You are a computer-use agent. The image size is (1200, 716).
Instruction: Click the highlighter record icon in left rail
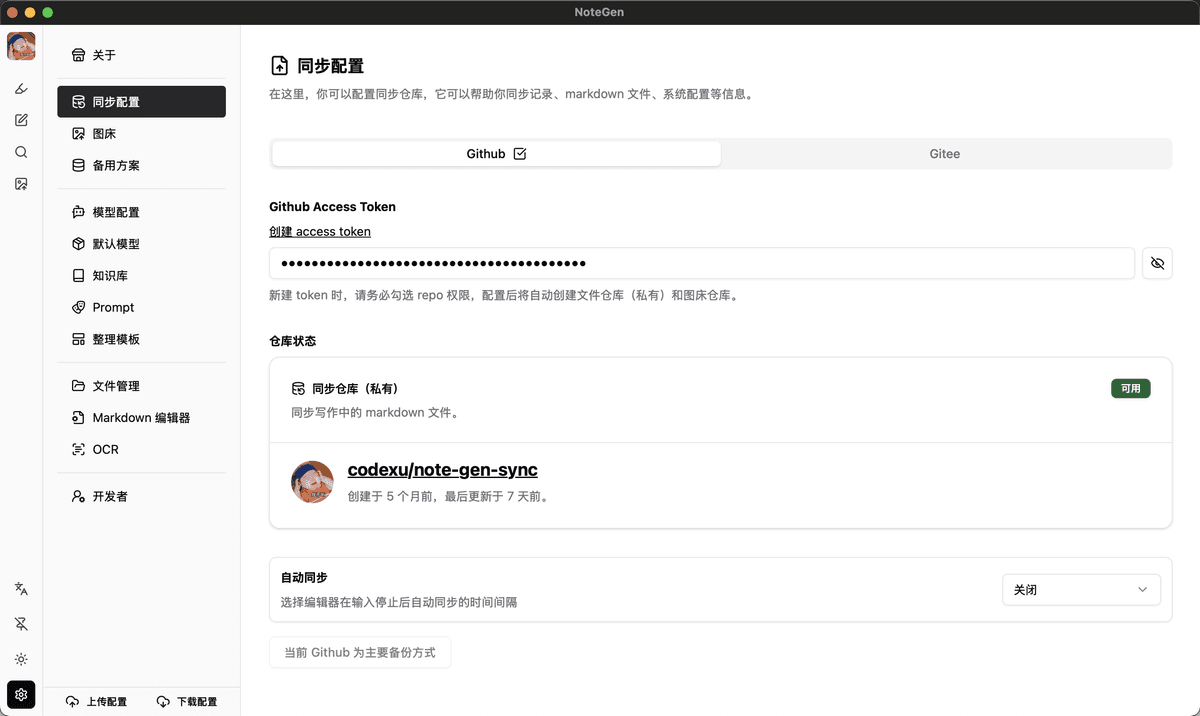tap(21, 89)
